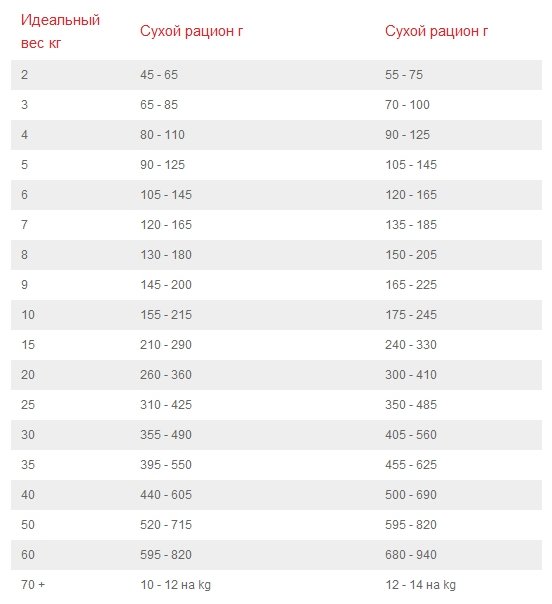The image size is (552, 604).
Task: Click the '145 - 200' ration cell
Action: click(166, 285)
